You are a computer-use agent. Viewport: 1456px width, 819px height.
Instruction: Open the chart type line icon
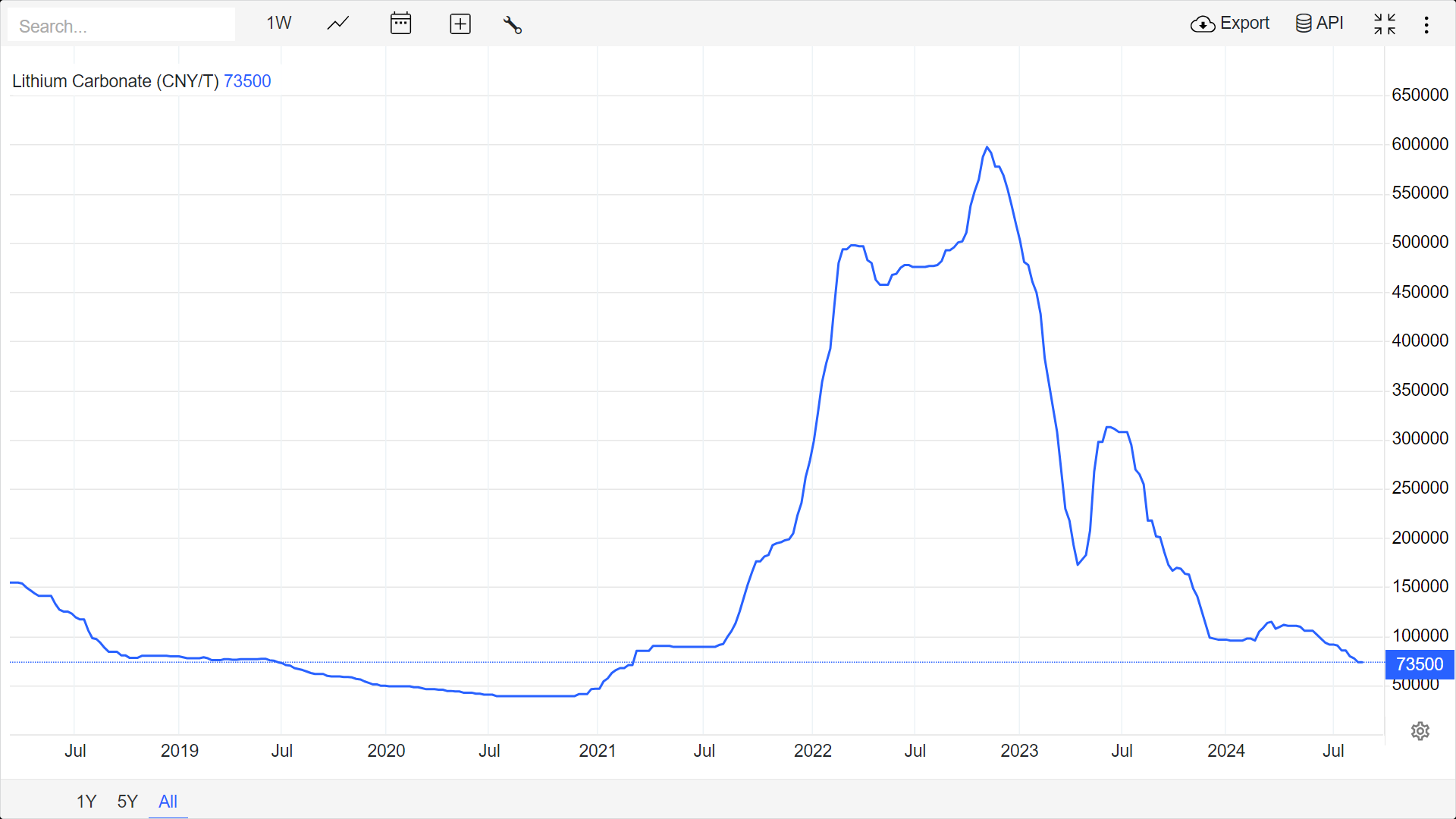[338, 24]
